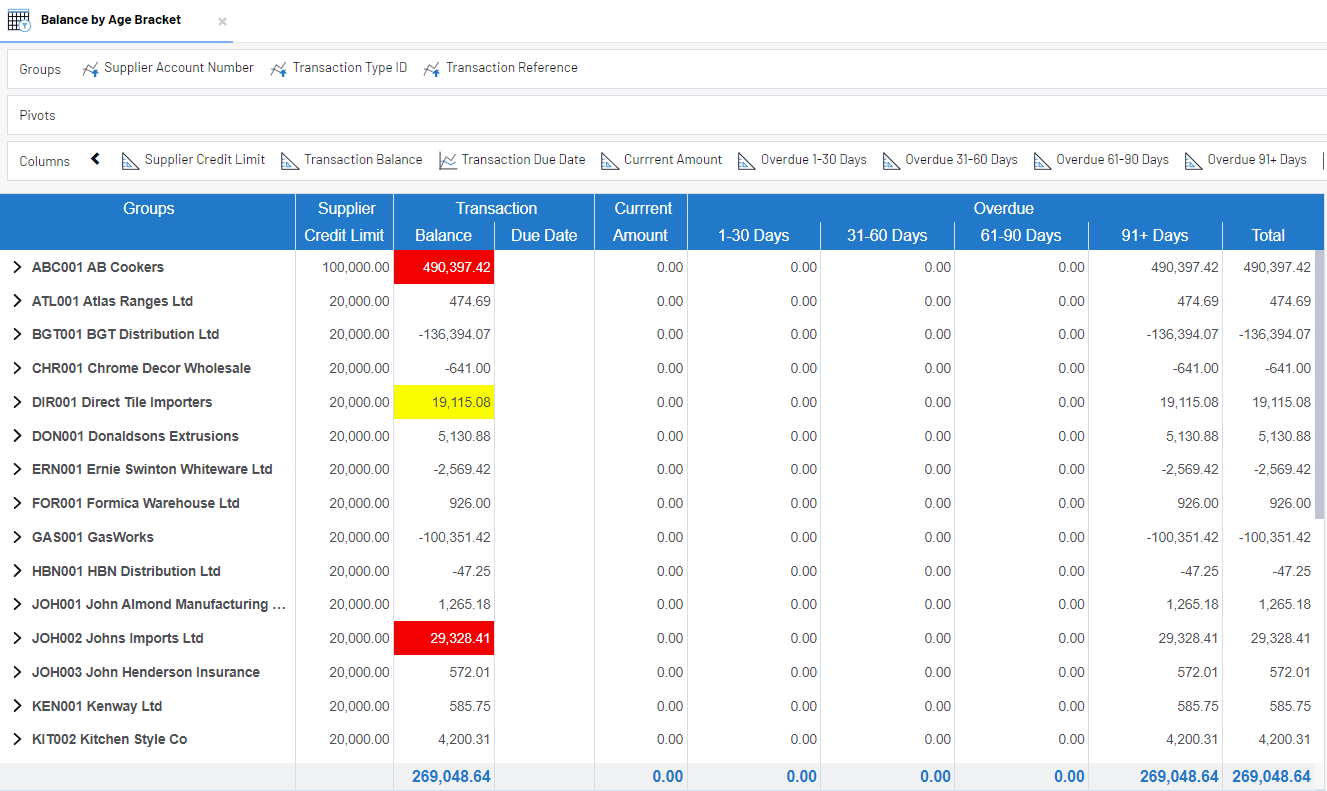
Task: Expand the ABC001 AB Cookers row
Action: [x=17, y=267]
